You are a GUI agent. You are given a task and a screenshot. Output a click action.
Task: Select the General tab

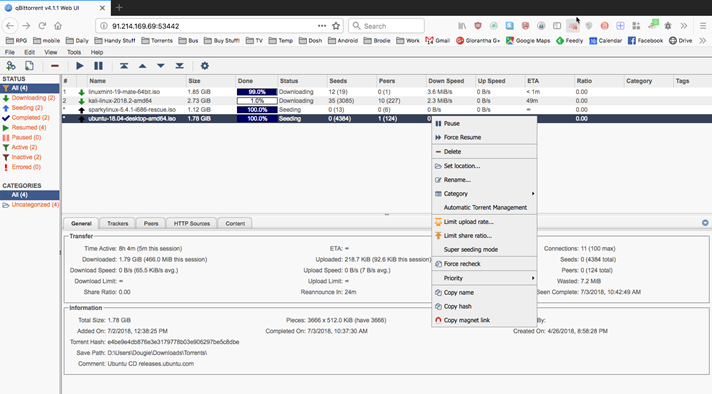coord(81,223)
